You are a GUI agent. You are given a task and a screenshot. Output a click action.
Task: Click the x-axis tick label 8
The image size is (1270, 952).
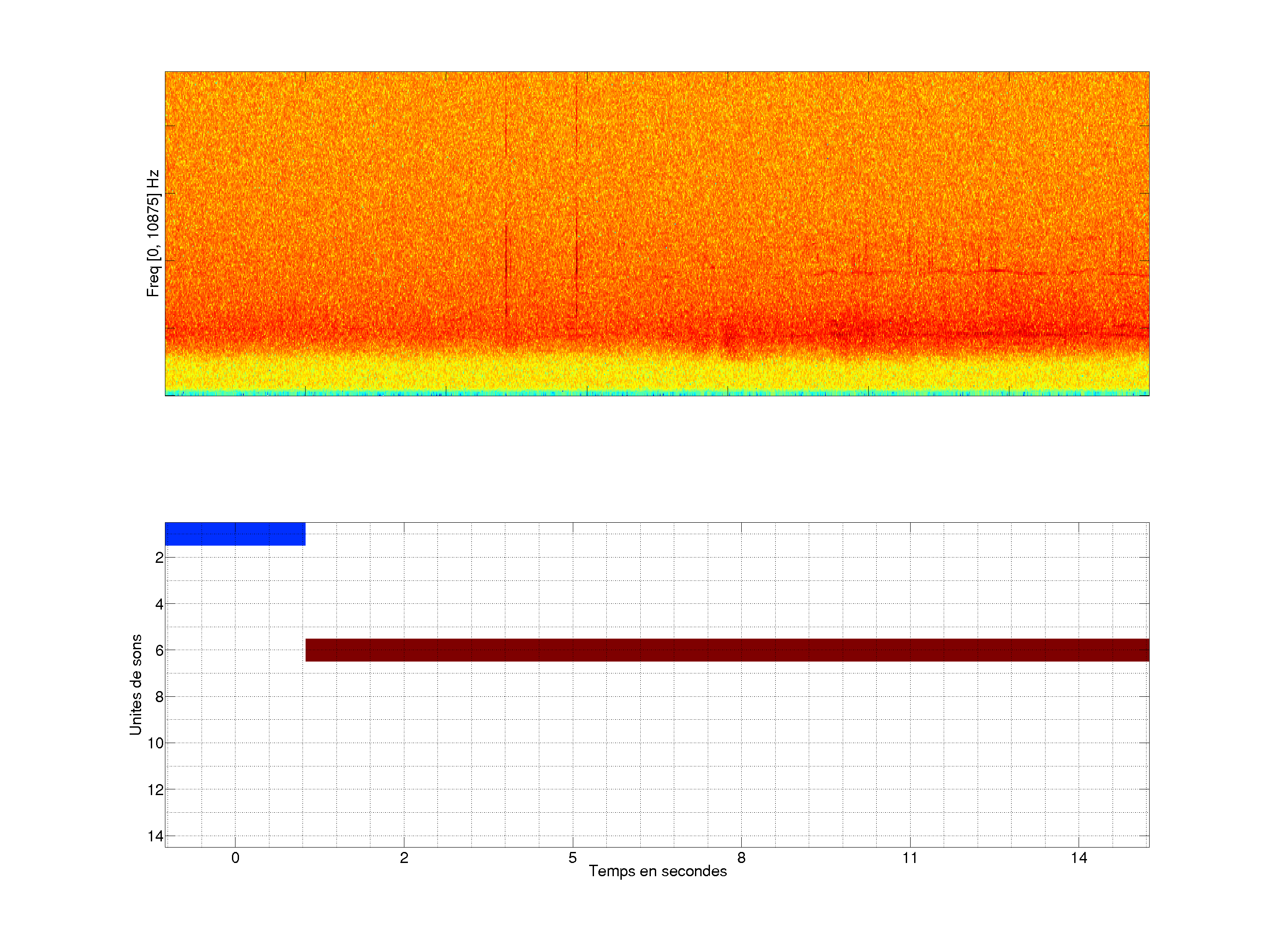[x=741, y=858]
